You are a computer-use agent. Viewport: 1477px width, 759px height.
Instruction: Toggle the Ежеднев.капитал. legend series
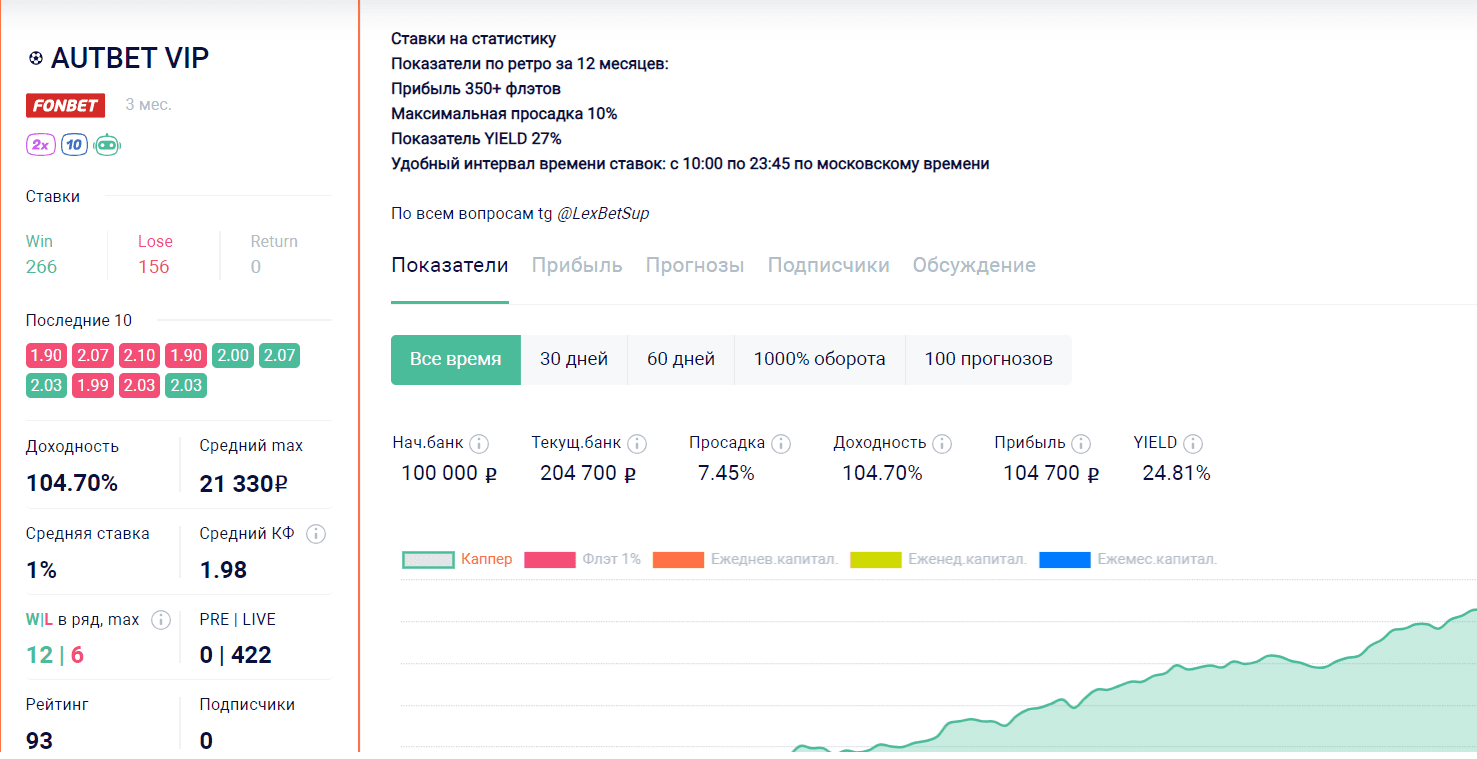pos(745,560)
